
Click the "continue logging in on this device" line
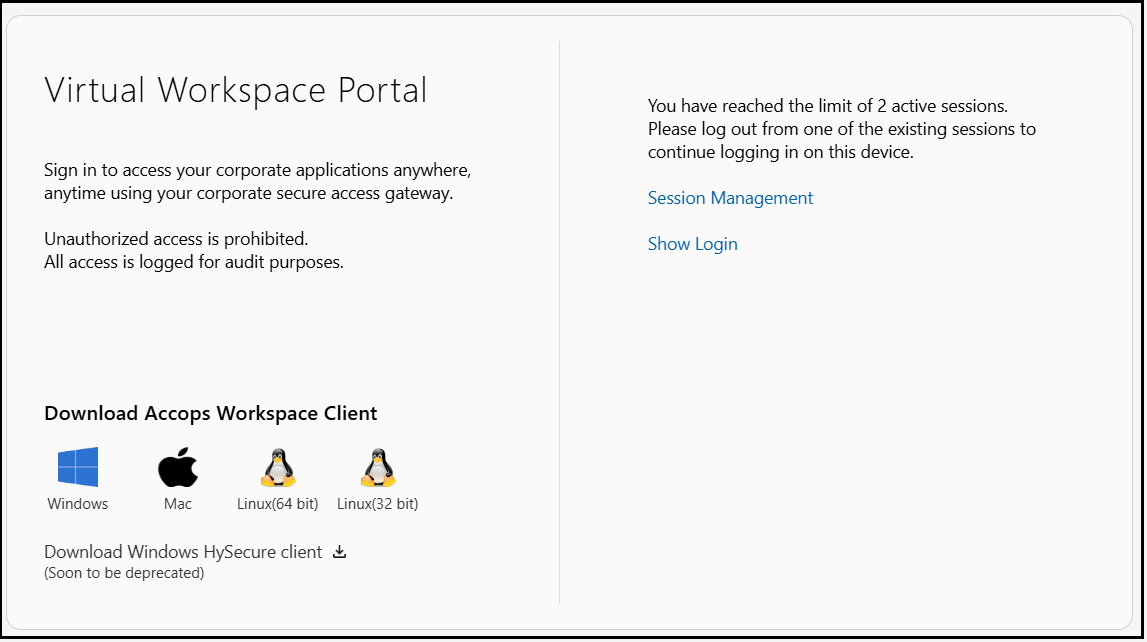tap(781, 152)
